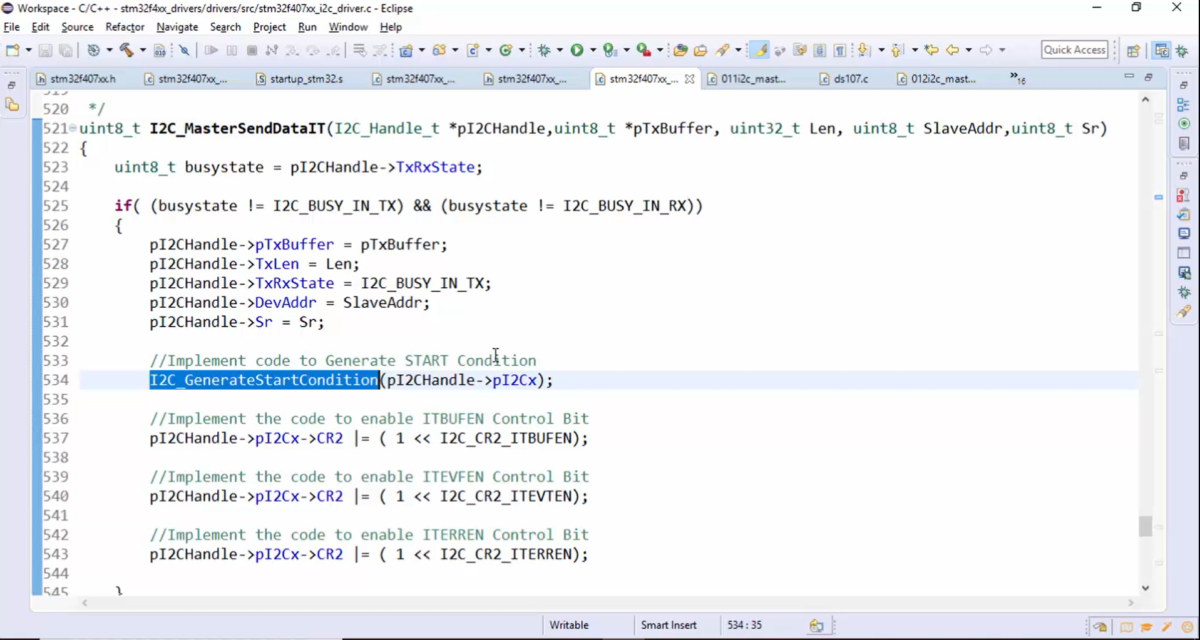The image size is (1200, 640).
Task: Open the Navigate menu
Action: 176,27
